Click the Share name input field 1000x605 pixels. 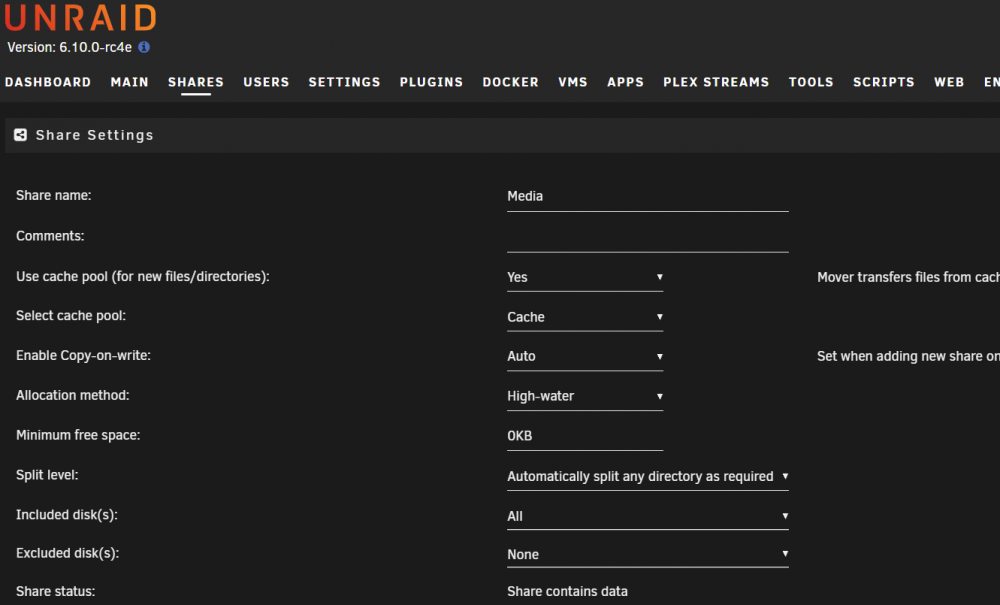click(648, 196)
